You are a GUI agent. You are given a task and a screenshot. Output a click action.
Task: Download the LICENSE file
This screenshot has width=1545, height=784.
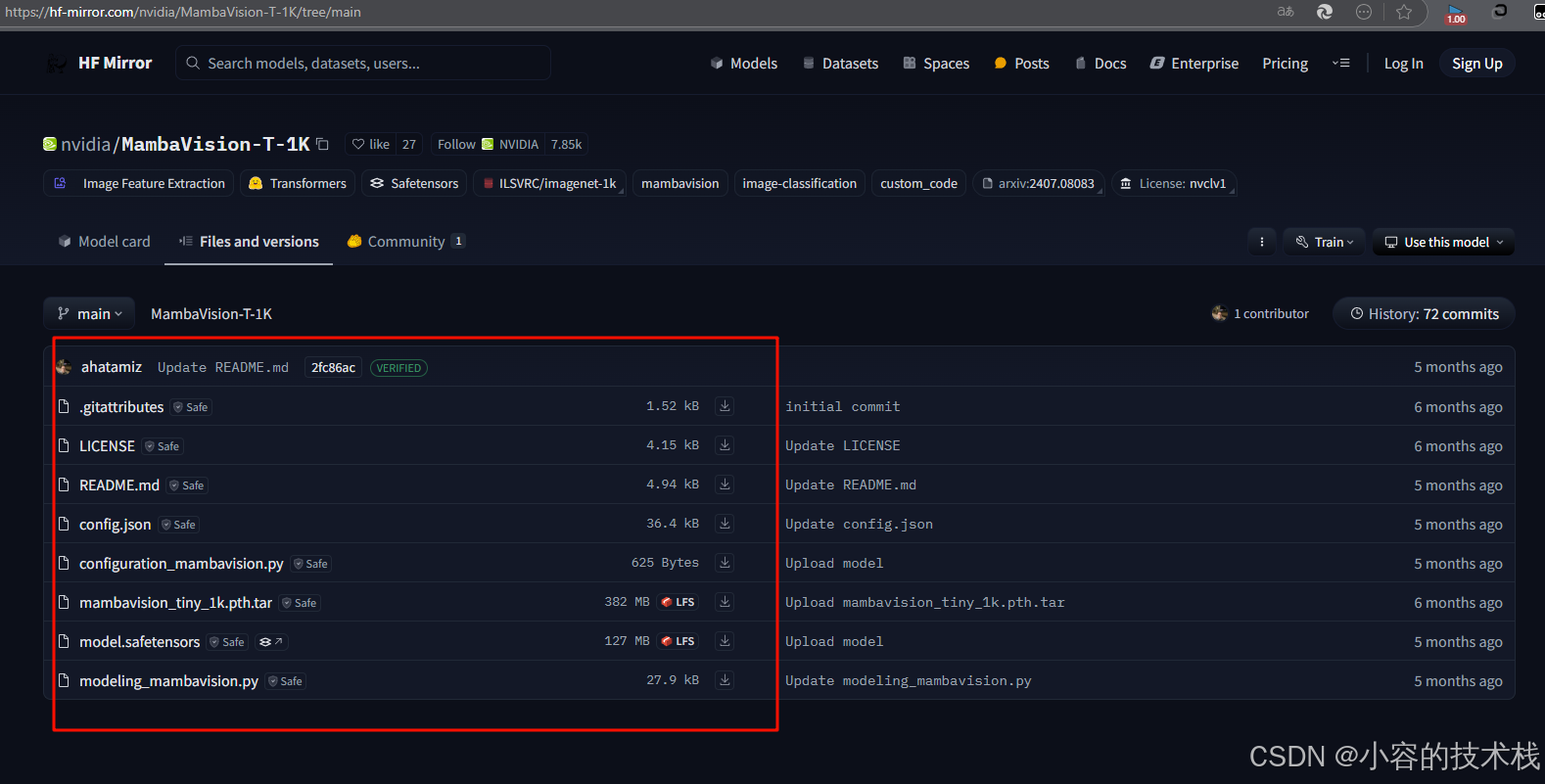click(x=725, y=445)
